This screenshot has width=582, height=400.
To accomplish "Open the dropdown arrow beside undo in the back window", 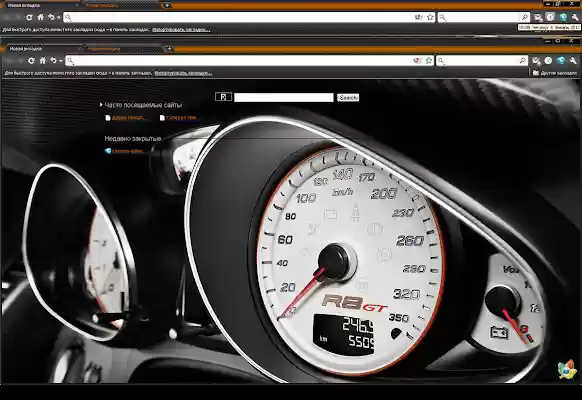I will point(58,17).
